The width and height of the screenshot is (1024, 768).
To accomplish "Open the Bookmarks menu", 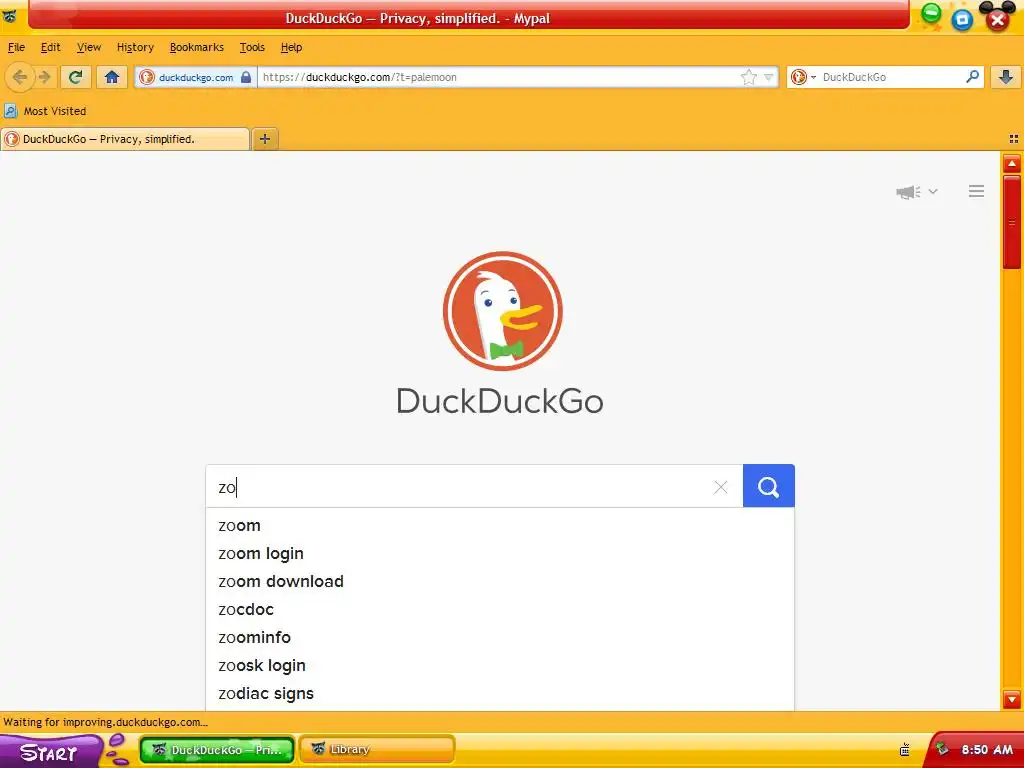I will pos(197,47).
